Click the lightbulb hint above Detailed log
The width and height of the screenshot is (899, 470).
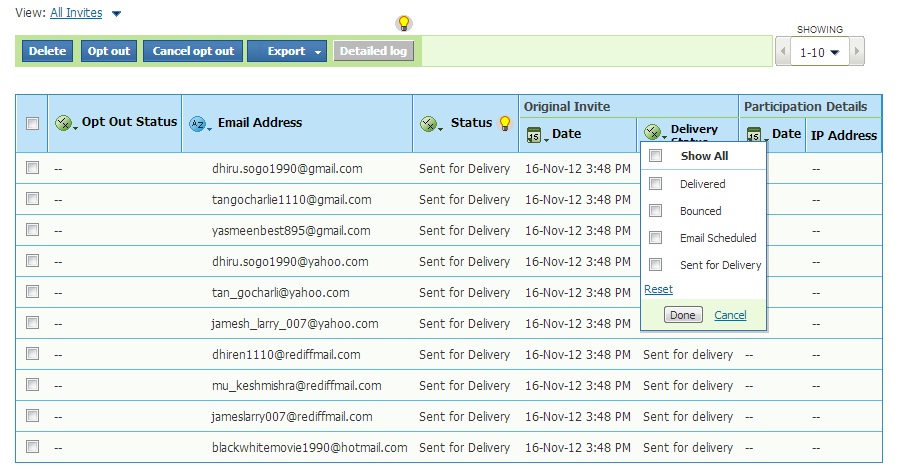tap(403, 23)
